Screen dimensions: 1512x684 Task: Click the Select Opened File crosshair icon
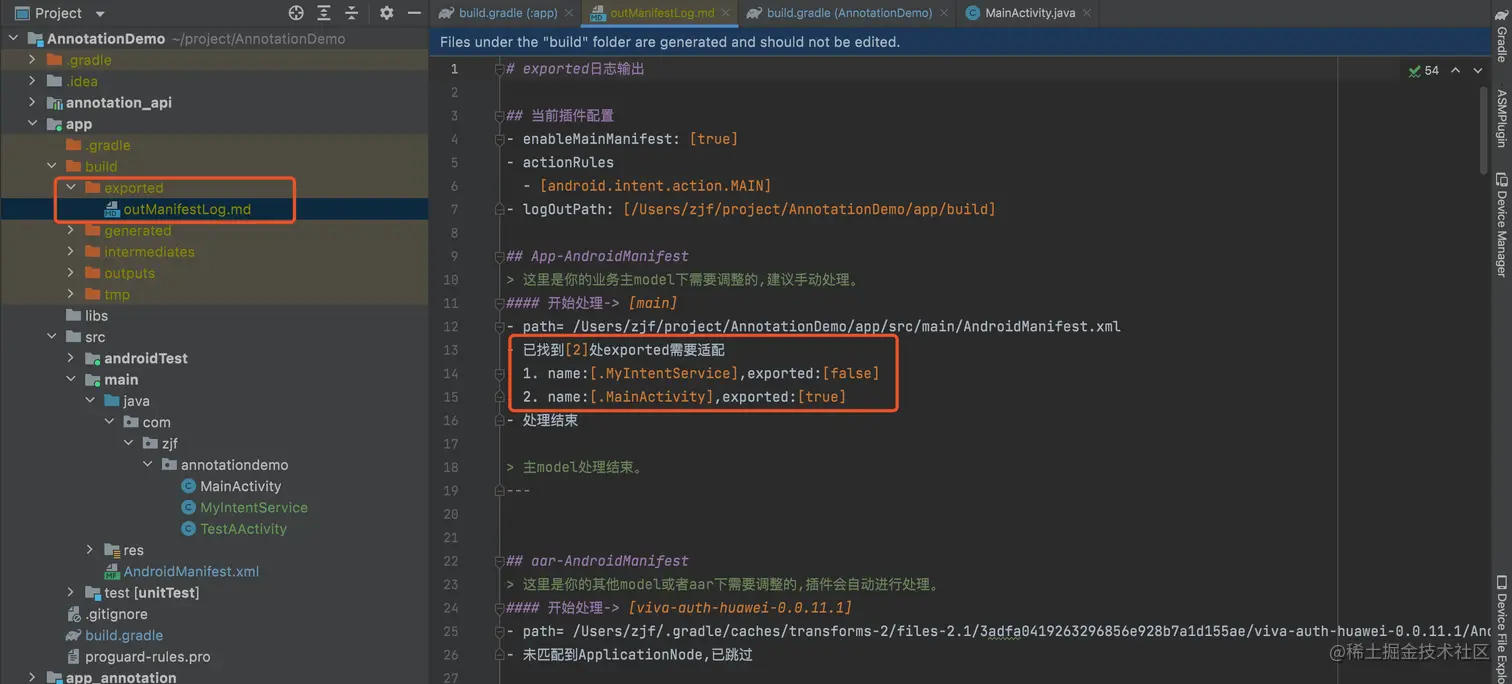click(295, 13)
